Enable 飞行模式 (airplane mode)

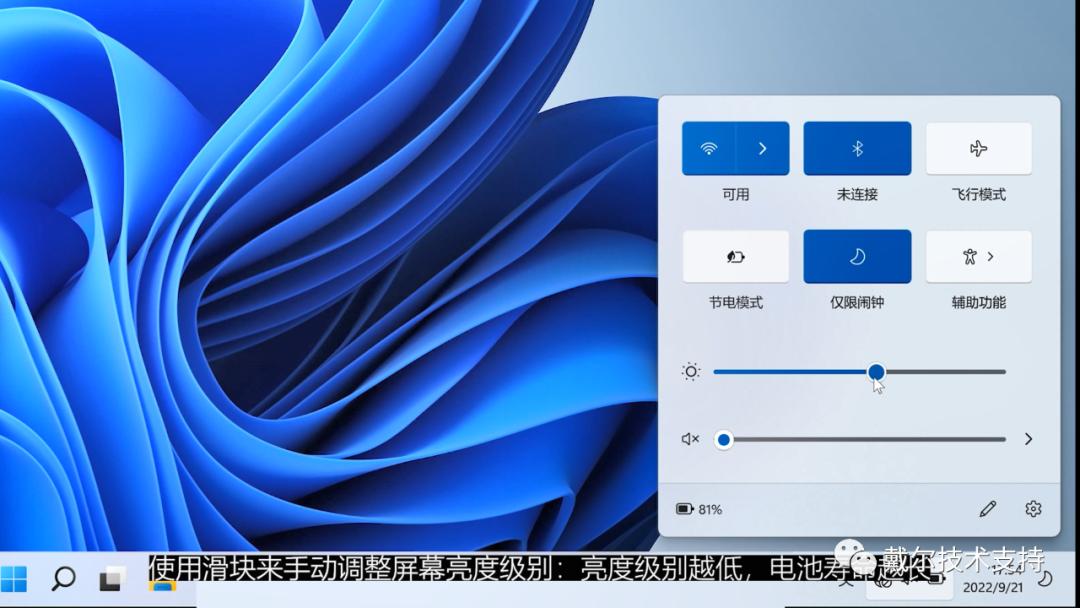(978, 148)
